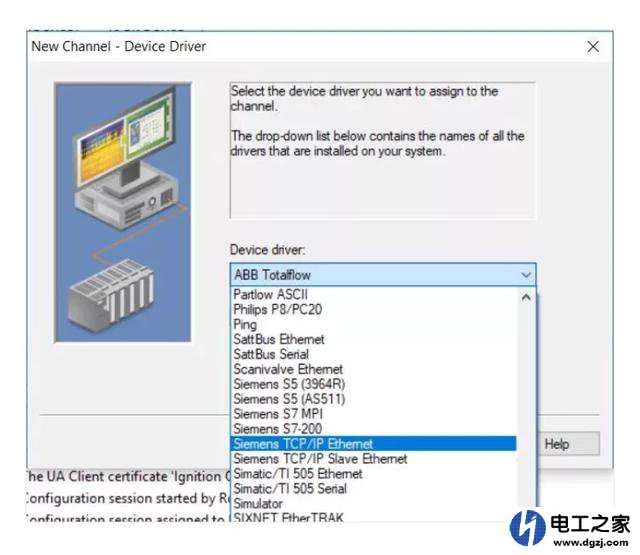Click the Help button
The width and height of the screenshot is (640, 555).
tap(569, 444)
